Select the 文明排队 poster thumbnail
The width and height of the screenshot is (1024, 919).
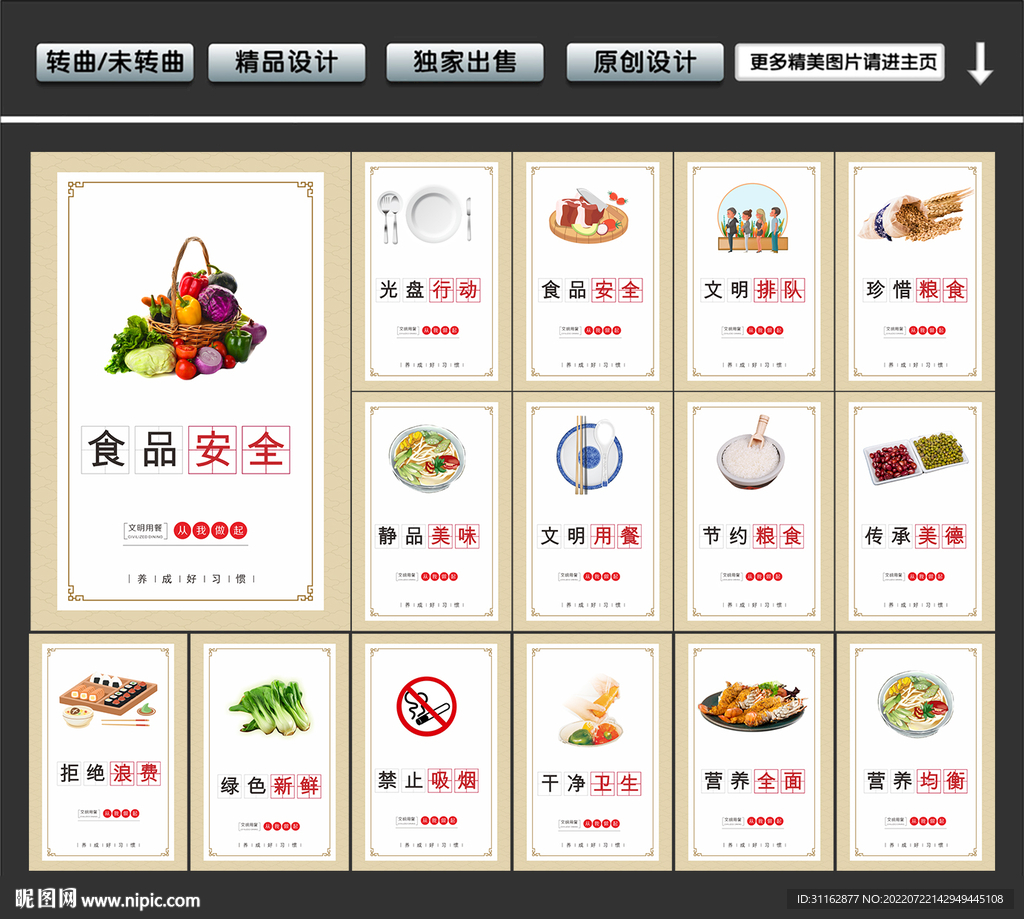754,272
